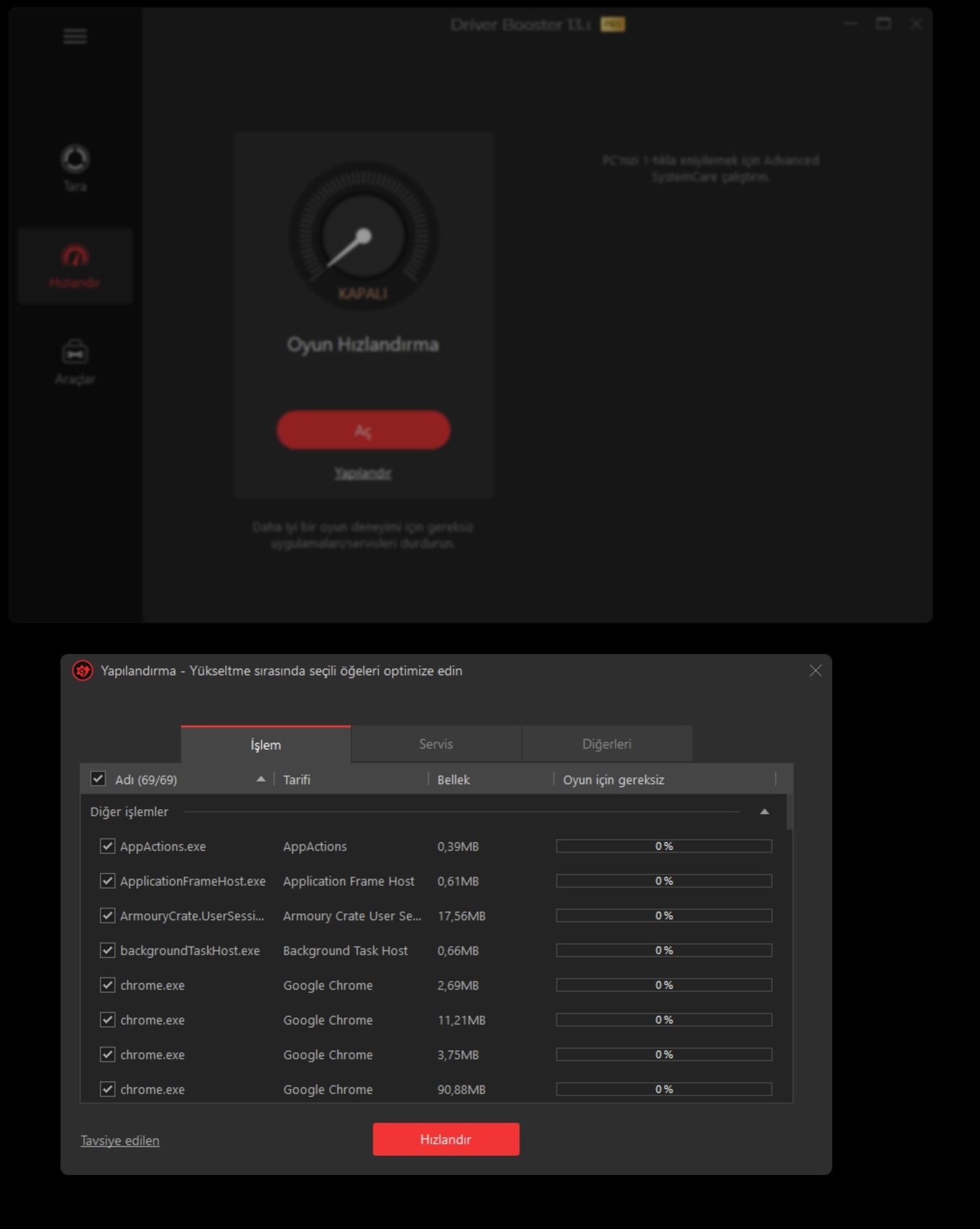Uncheck chrome.exe using 2,69MB
Screen dimensions: 980x1229
click(107, 985)
